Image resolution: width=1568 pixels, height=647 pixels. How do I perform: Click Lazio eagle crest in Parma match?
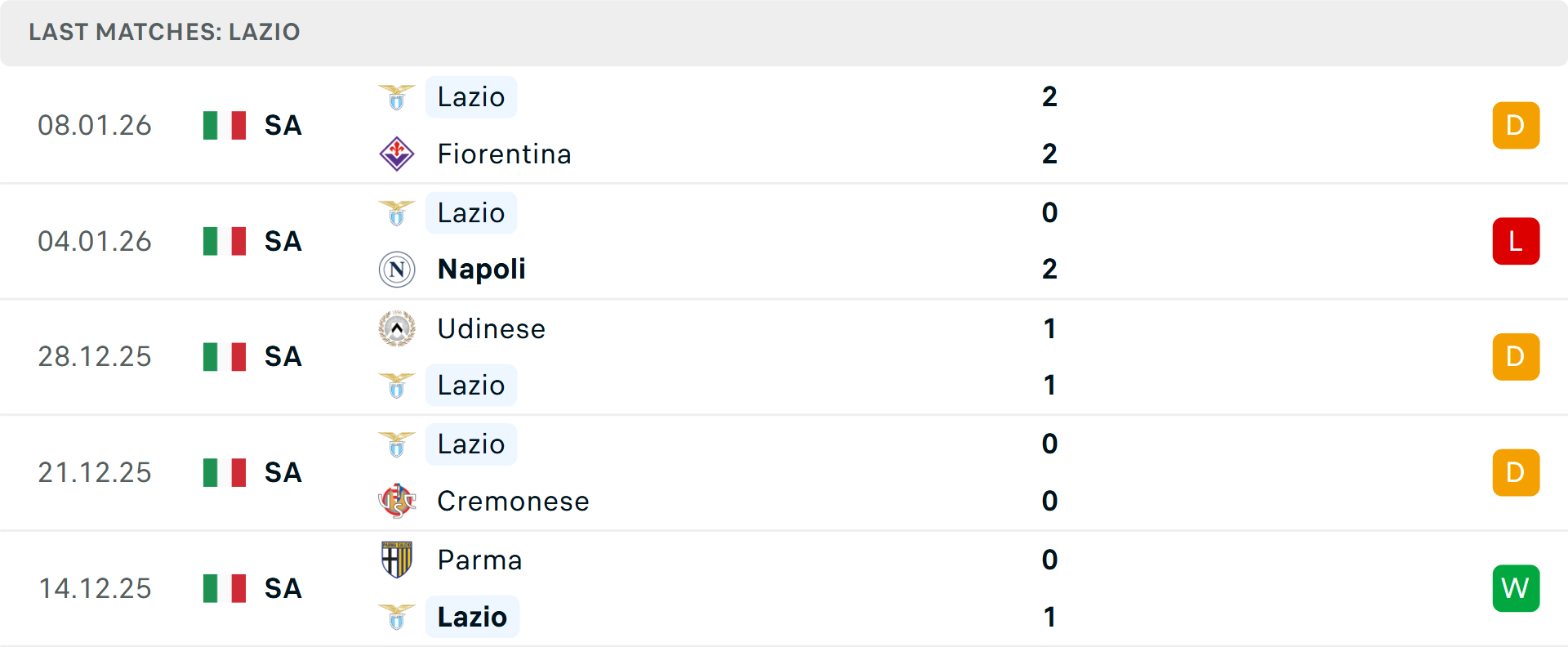tap(397, 617)
